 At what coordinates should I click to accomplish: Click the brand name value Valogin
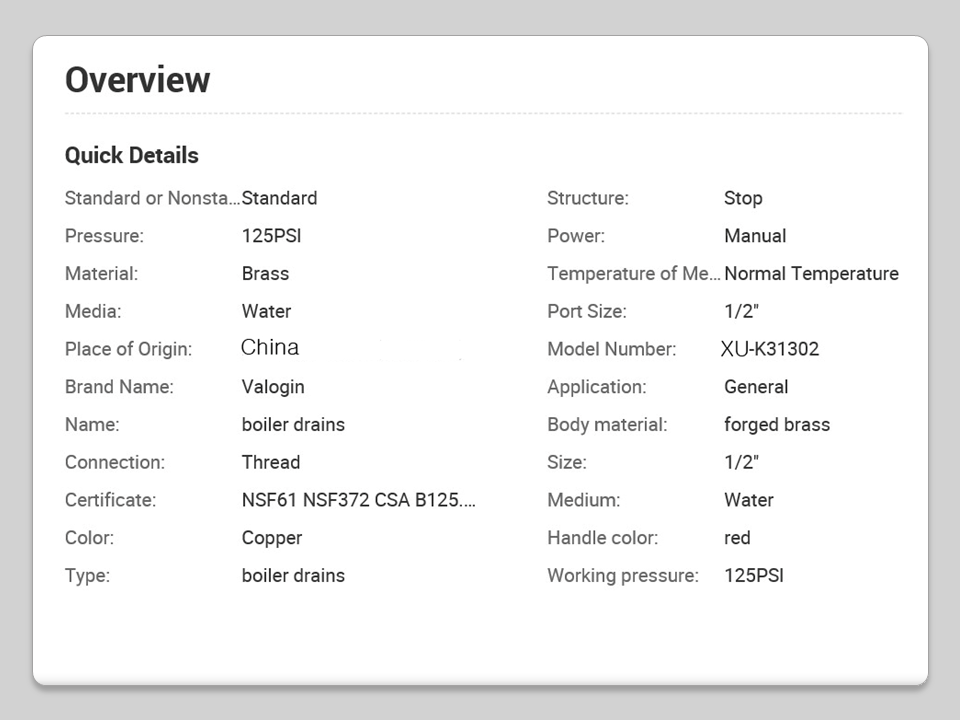(273, 387)
